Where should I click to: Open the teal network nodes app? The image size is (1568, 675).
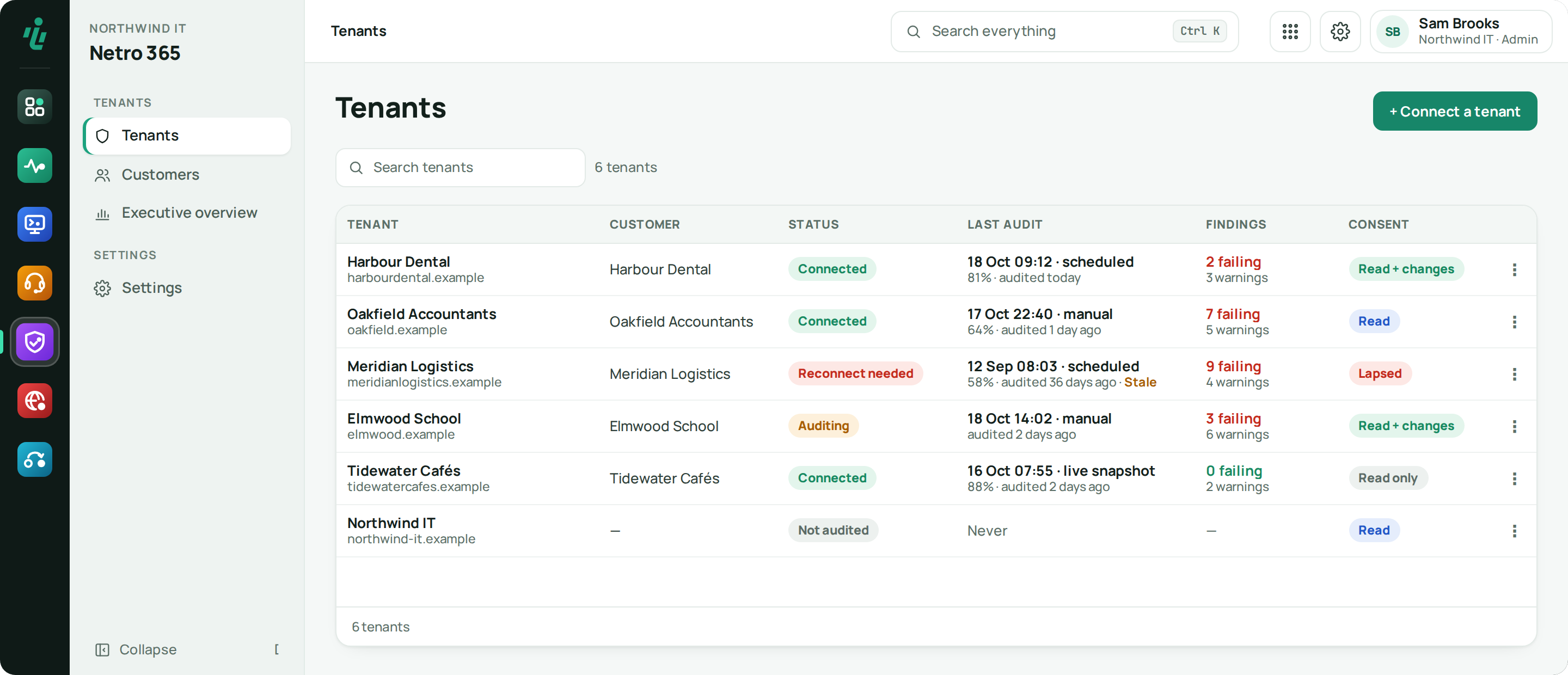pos(35,459)
